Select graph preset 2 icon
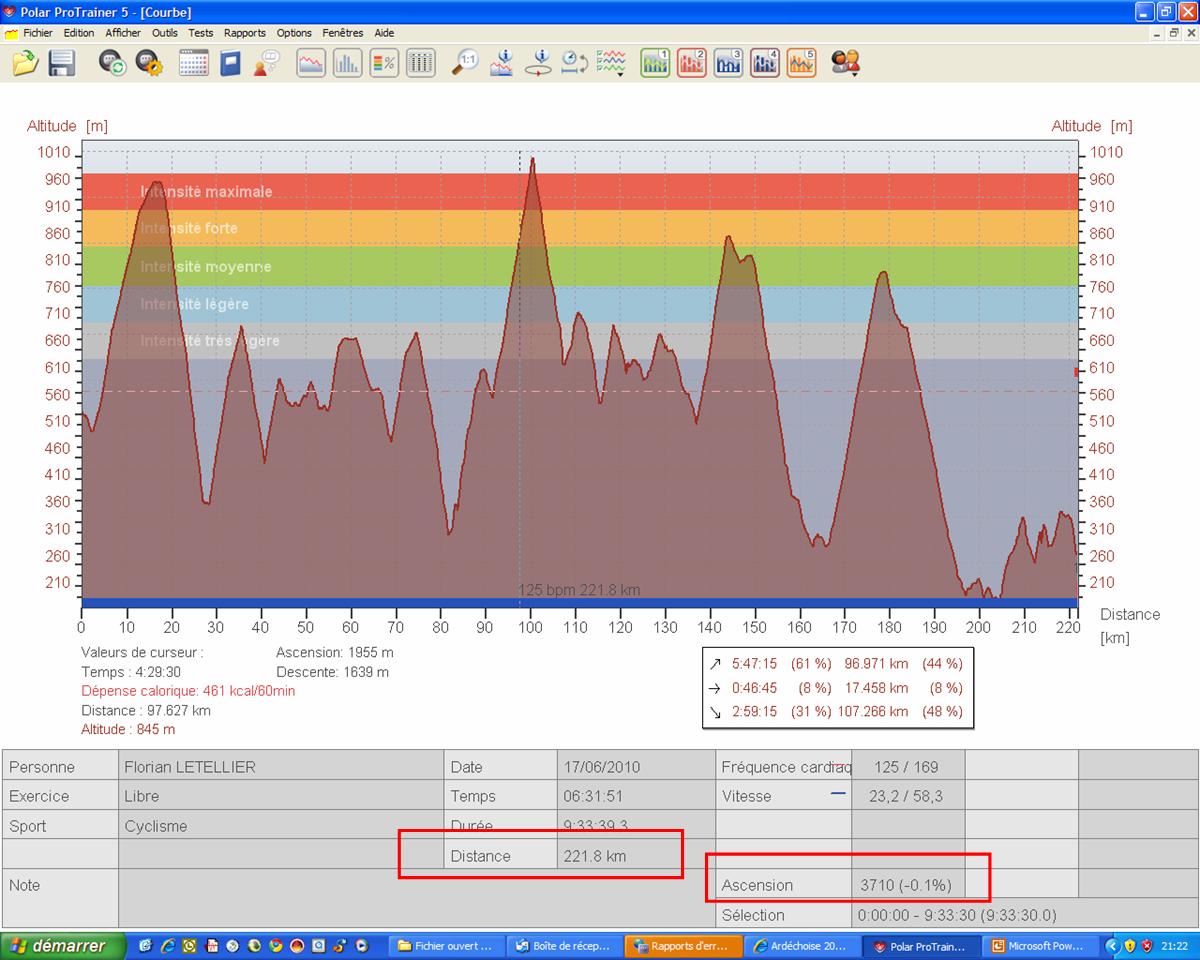 (692, 63)
